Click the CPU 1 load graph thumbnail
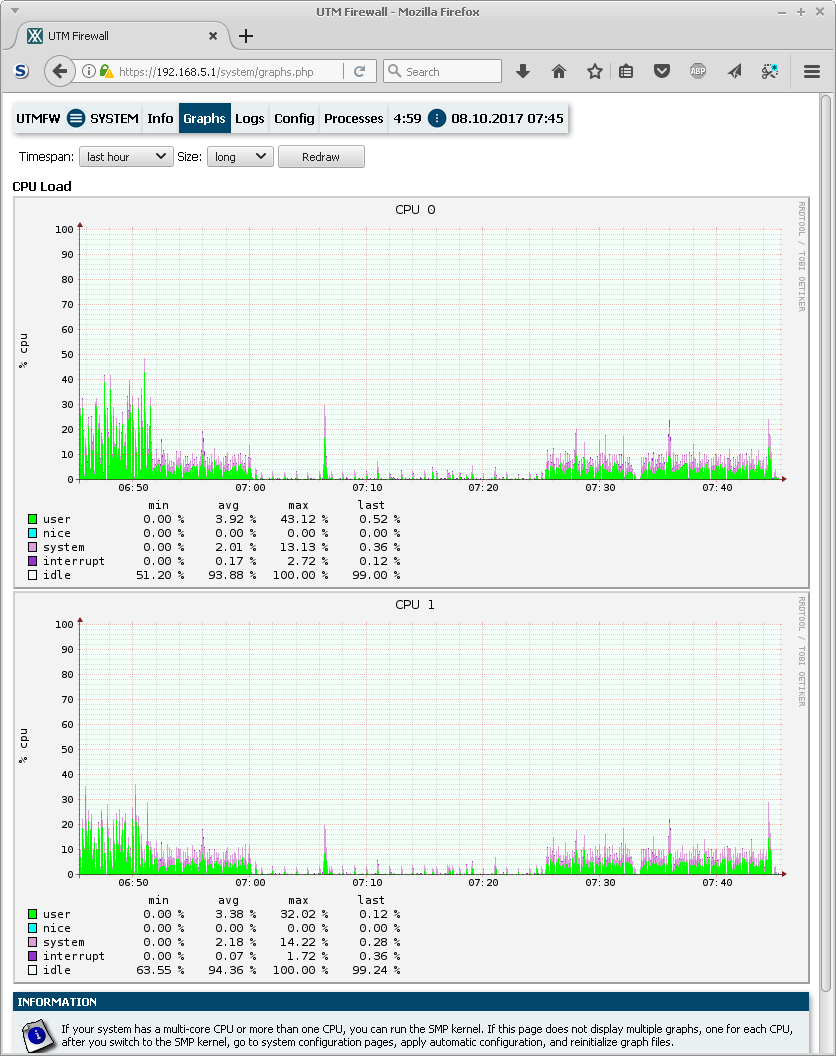Screen dimensions: 836x1056 tap(412, 788)
